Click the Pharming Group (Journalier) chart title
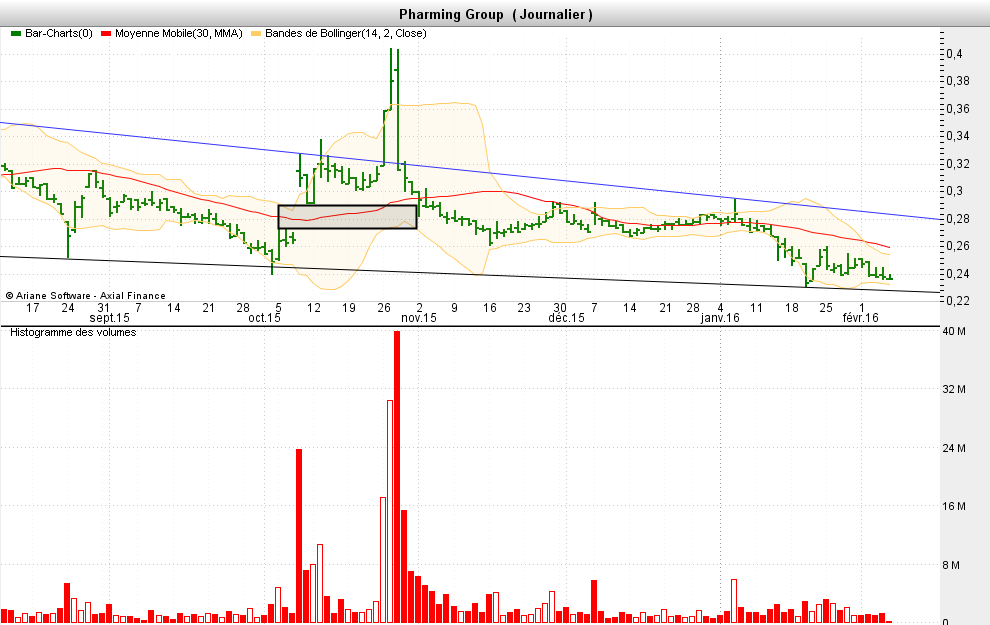Viewport: 990px width, 625px height. coord(496,15)
